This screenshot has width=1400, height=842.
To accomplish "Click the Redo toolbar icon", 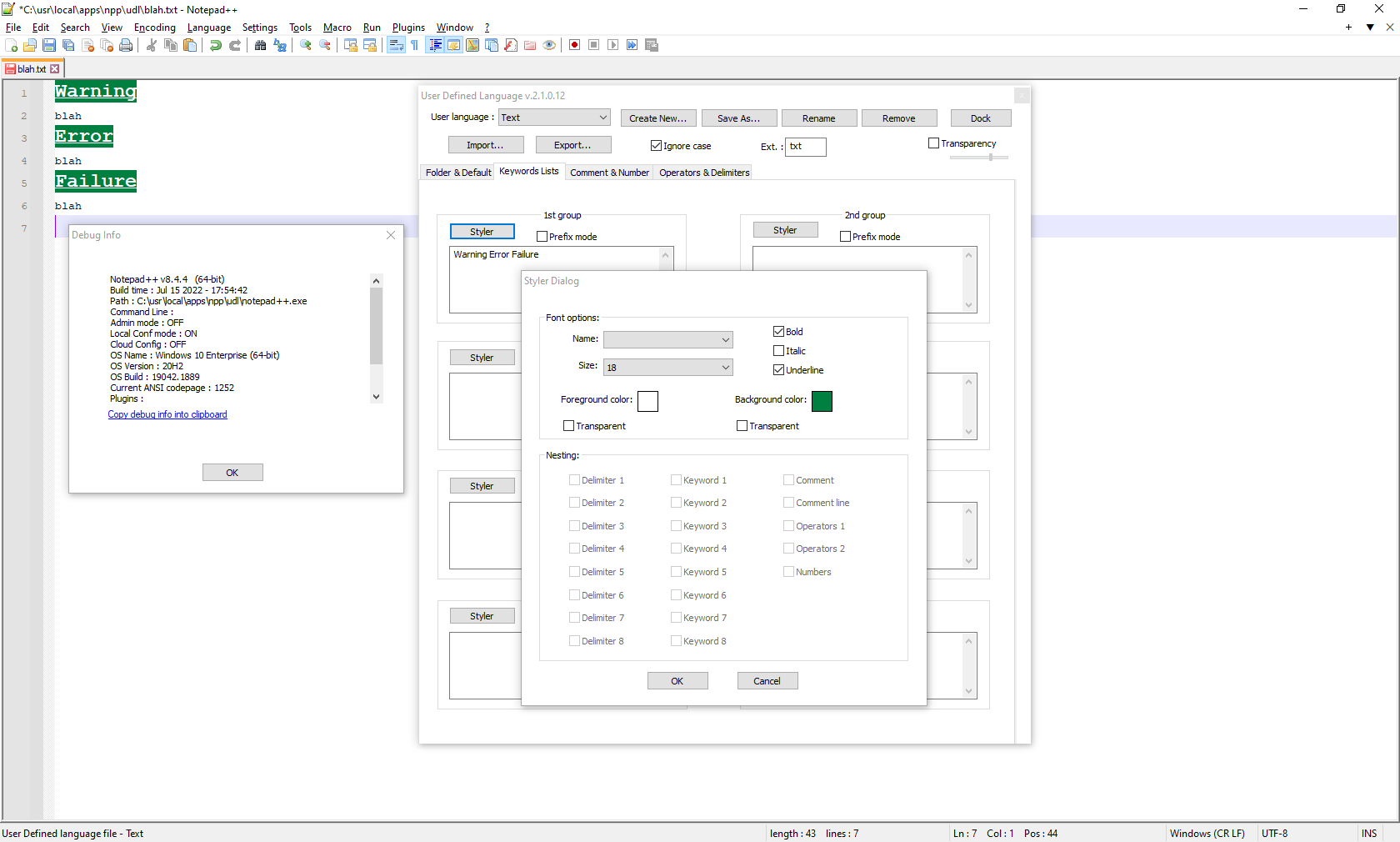I will coord(235,45).
